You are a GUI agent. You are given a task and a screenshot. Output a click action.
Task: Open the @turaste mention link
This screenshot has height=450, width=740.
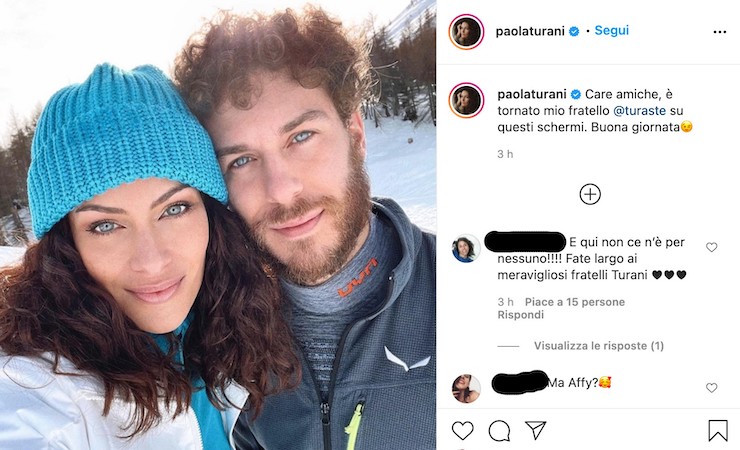(x=639, y=111)
